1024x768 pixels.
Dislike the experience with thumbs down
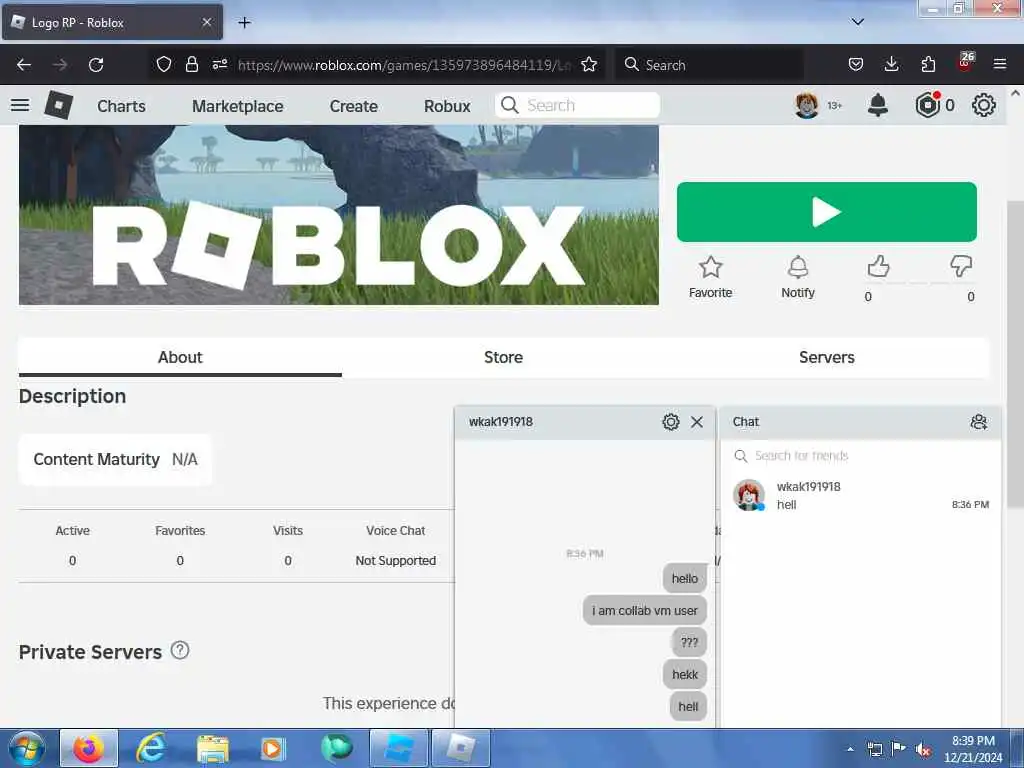[x=961, y=266]
